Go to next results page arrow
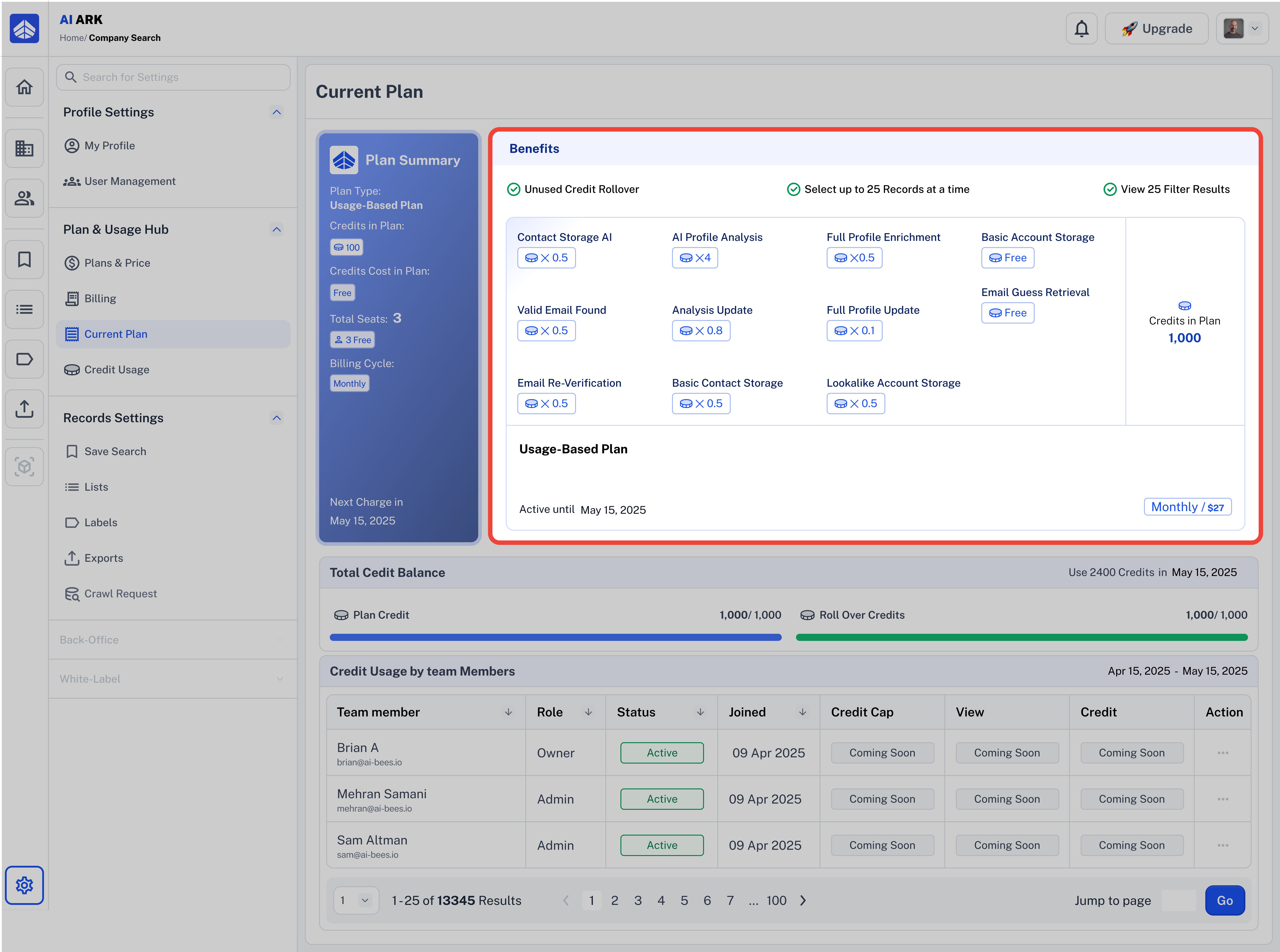This screenshot has width=1280, height=952. [803, 900]
